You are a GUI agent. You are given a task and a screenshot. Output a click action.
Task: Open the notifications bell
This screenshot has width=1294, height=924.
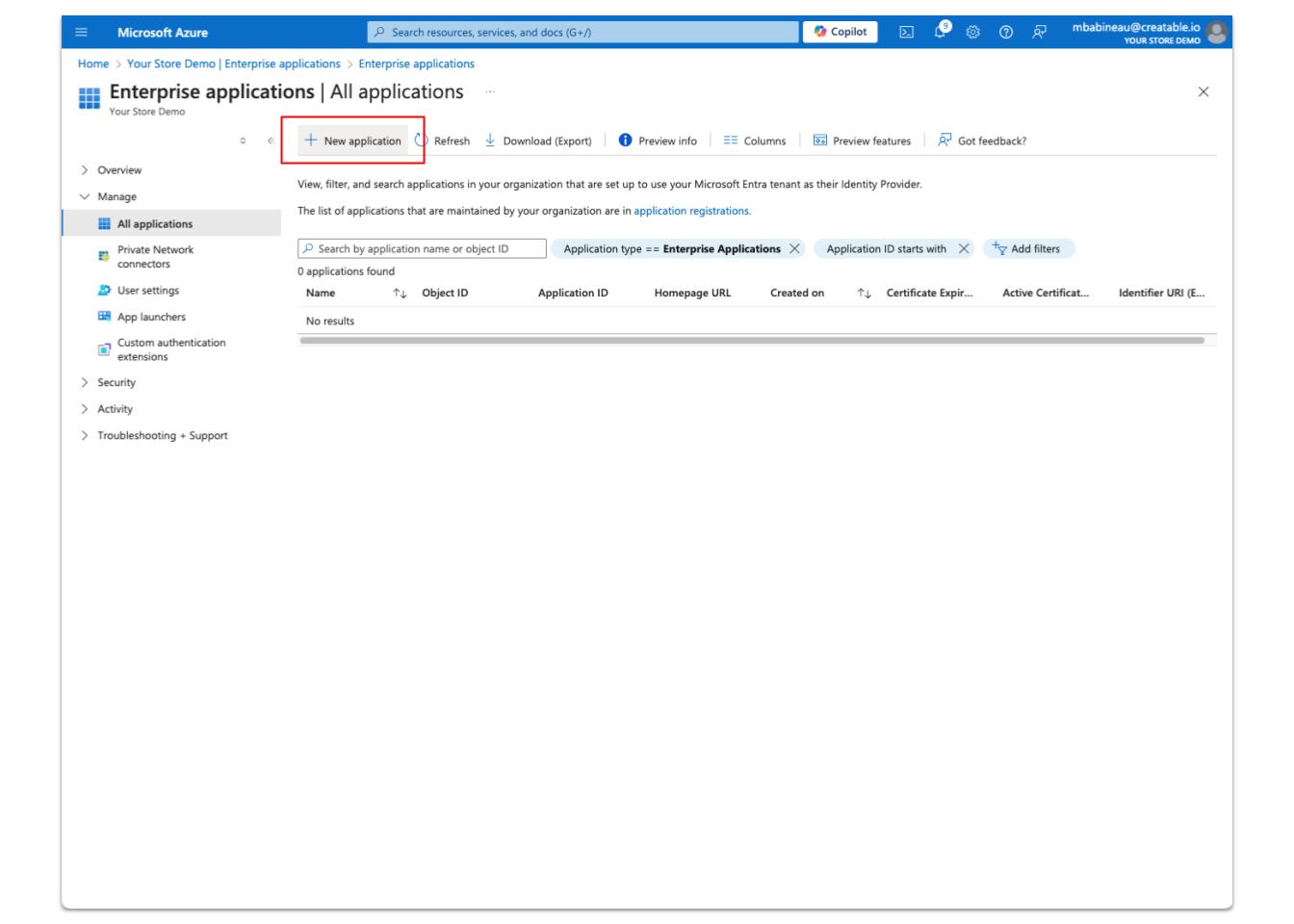coord(939,32)
